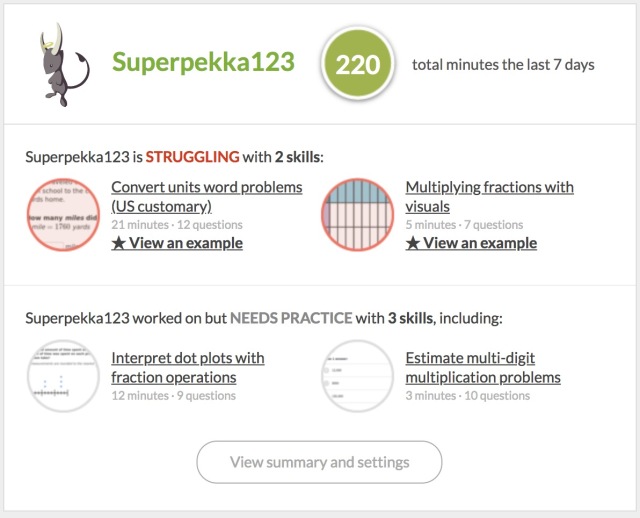Open the Multiplying fractions with visuals thumbnail
Screen dimensions: 640x518
pyautogui.click(x=357, y=215)
